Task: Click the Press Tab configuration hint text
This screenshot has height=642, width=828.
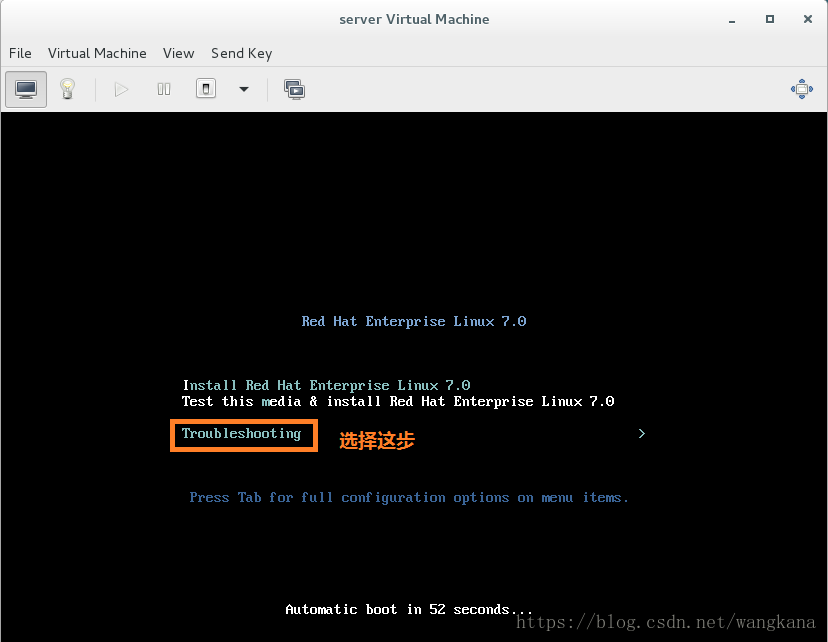Action: [x=409, y=497]
